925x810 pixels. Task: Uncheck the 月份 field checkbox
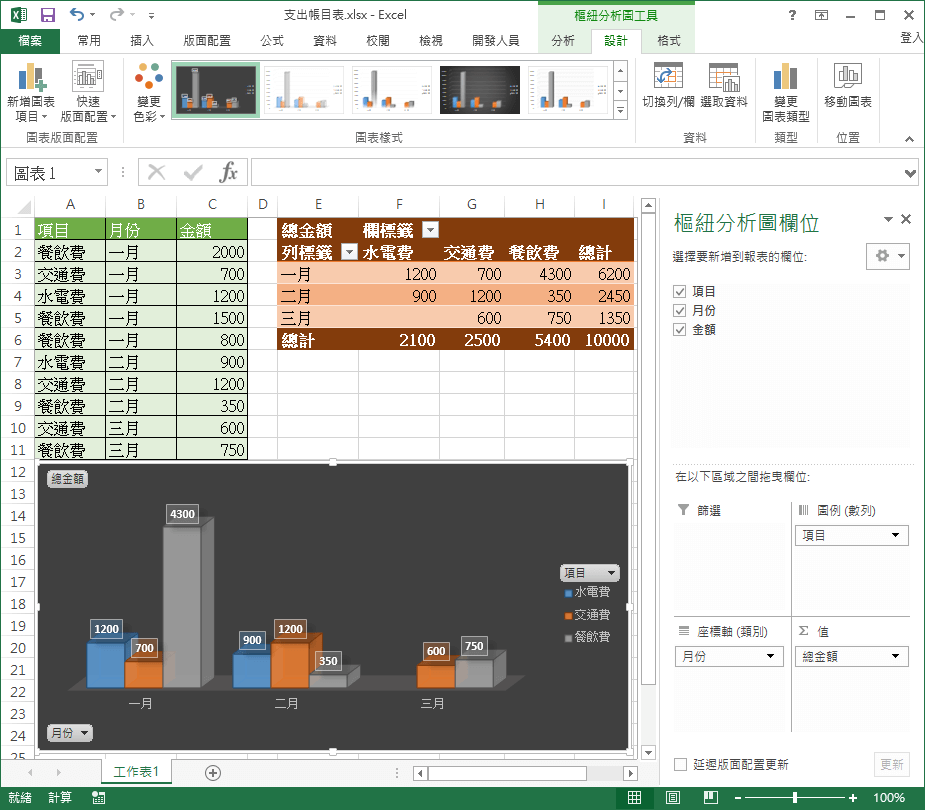click(x=680, y=310)
